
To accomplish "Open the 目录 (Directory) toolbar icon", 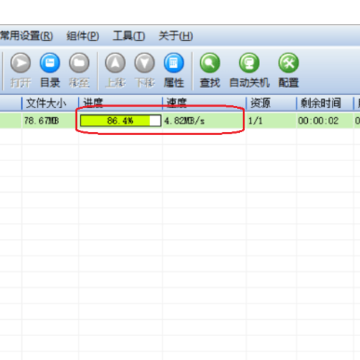I will pyautogui.click(x=50, y=63).
